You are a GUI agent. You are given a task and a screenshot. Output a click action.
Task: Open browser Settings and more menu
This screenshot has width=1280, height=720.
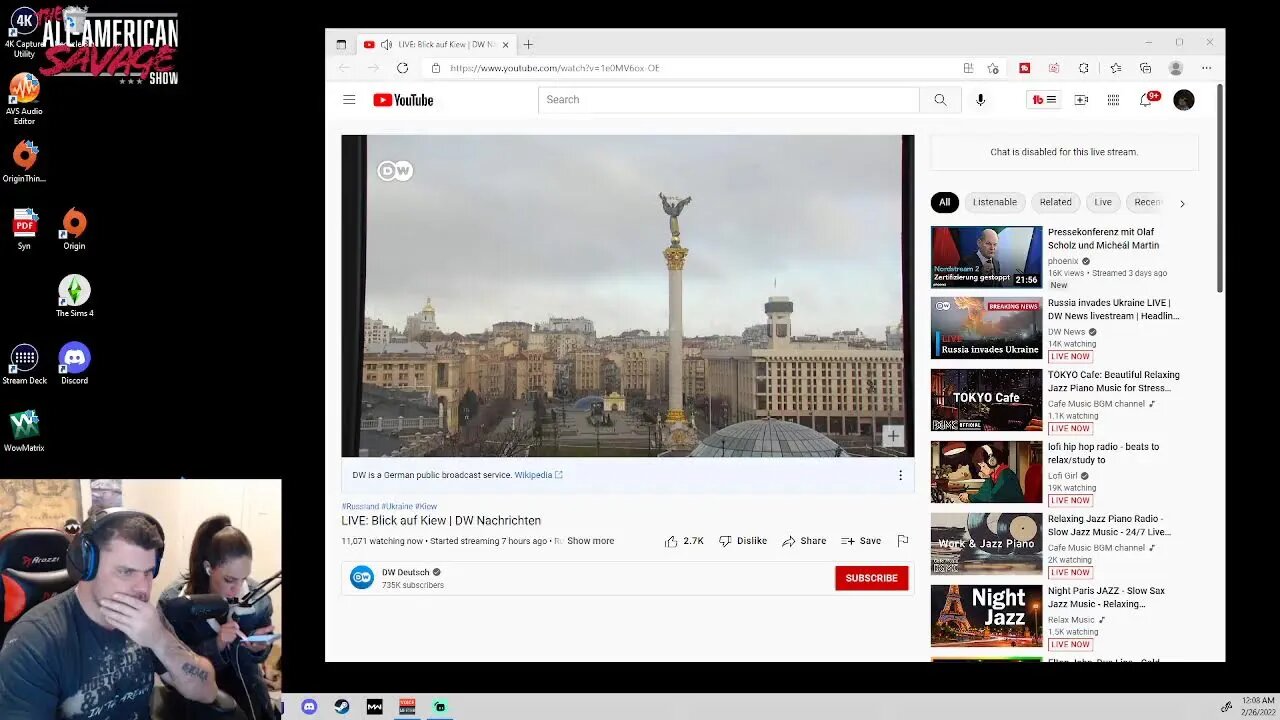[1207, 68]
